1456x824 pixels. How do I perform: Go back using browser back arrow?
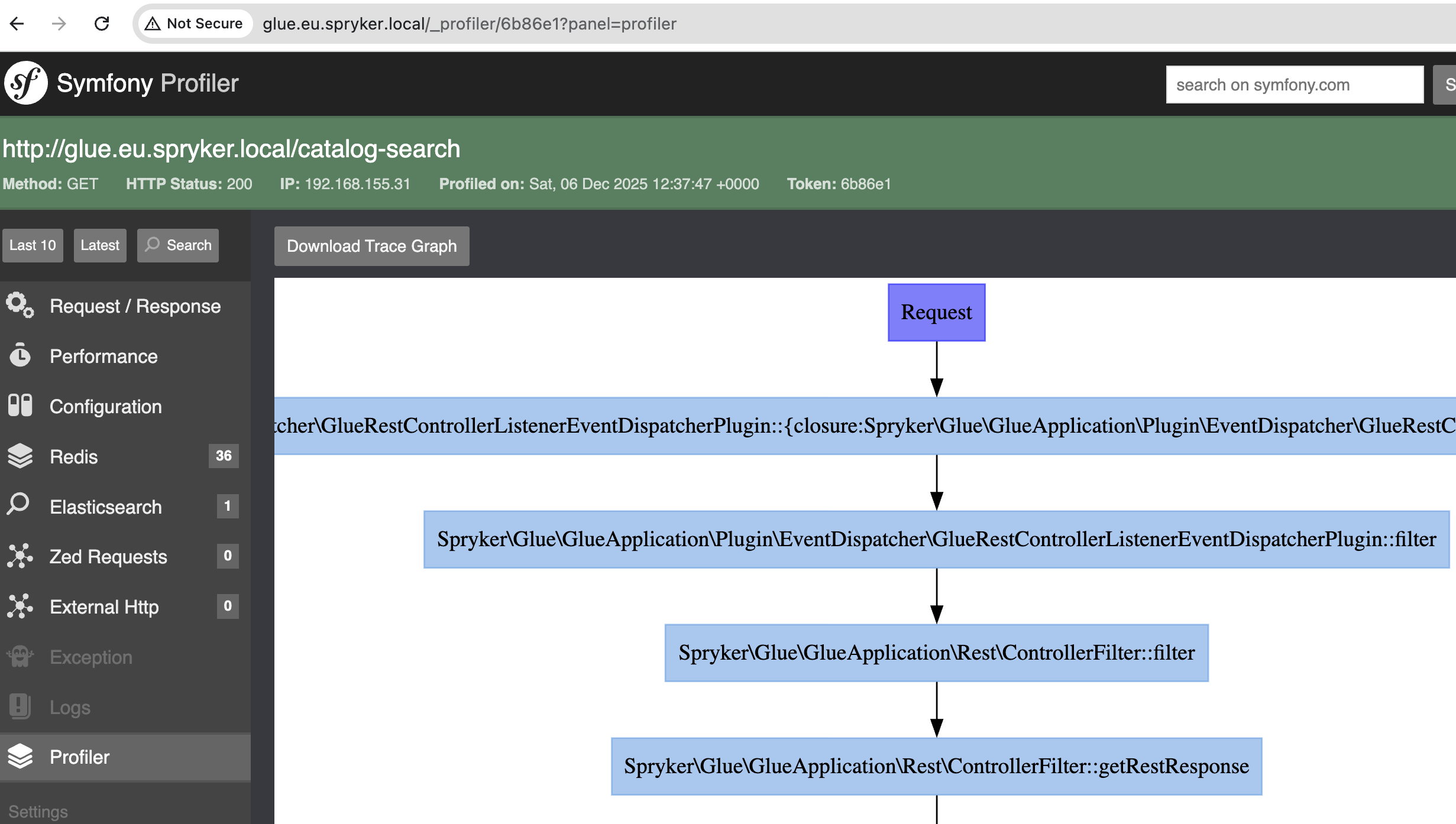pos(17,24)
